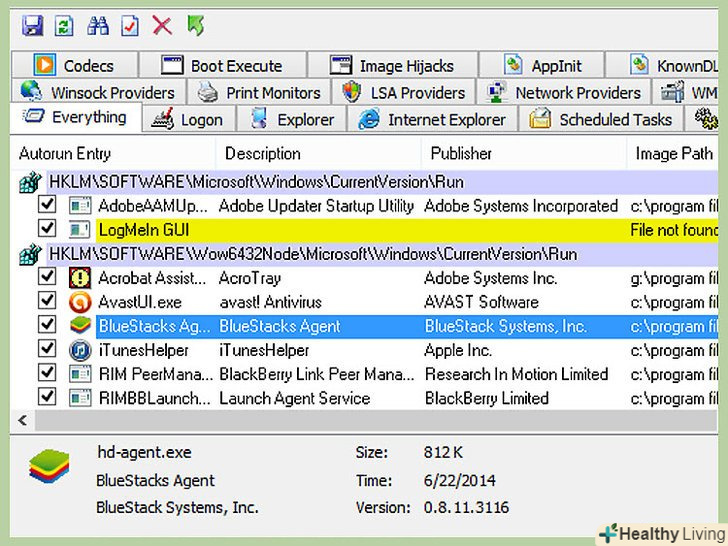
Task: Click the Properties checkmark page icon
Action: (x=130, y=26)
